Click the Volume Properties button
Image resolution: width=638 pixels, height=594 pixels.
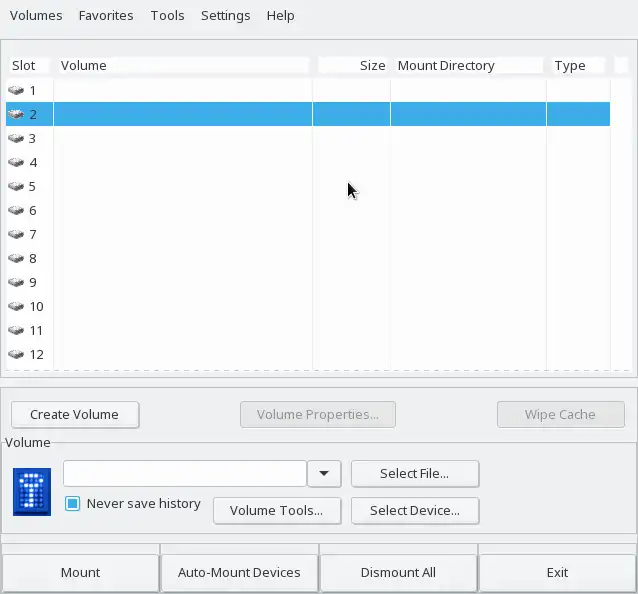pyautogui.click(x=318, y=415)
